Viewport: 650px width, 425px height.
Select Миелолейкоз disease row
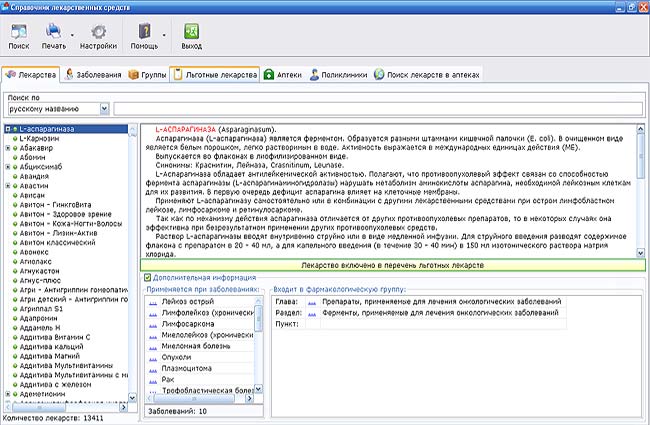point(199,335)
